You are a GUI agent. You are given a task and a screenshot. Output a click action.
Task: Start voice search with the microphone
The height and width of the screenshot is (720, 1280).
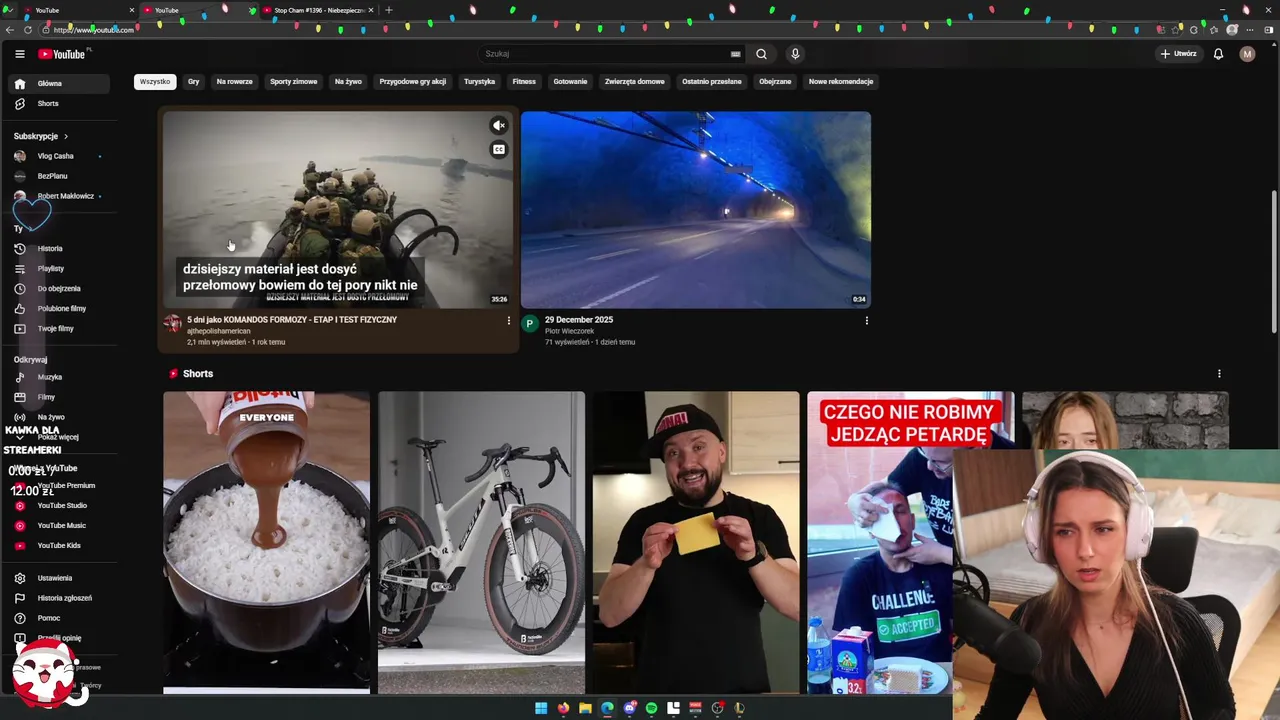tap(795, 54)
